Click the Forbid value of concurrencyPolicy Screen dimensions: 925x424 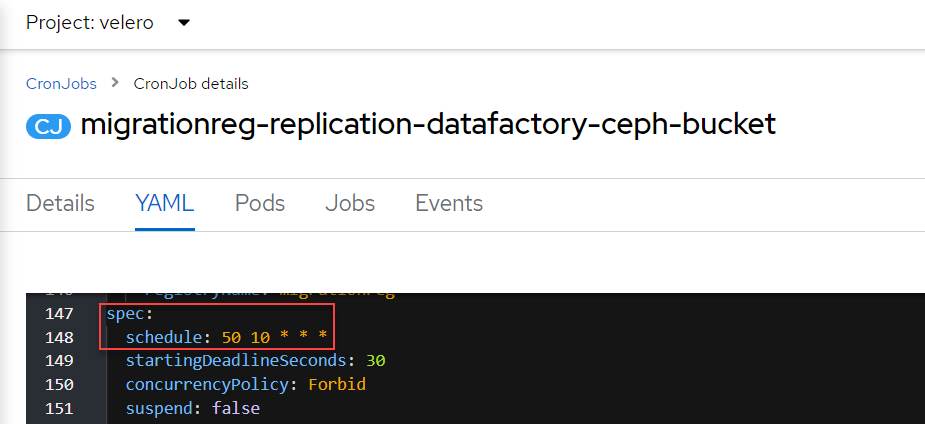(x=338, y=385)
